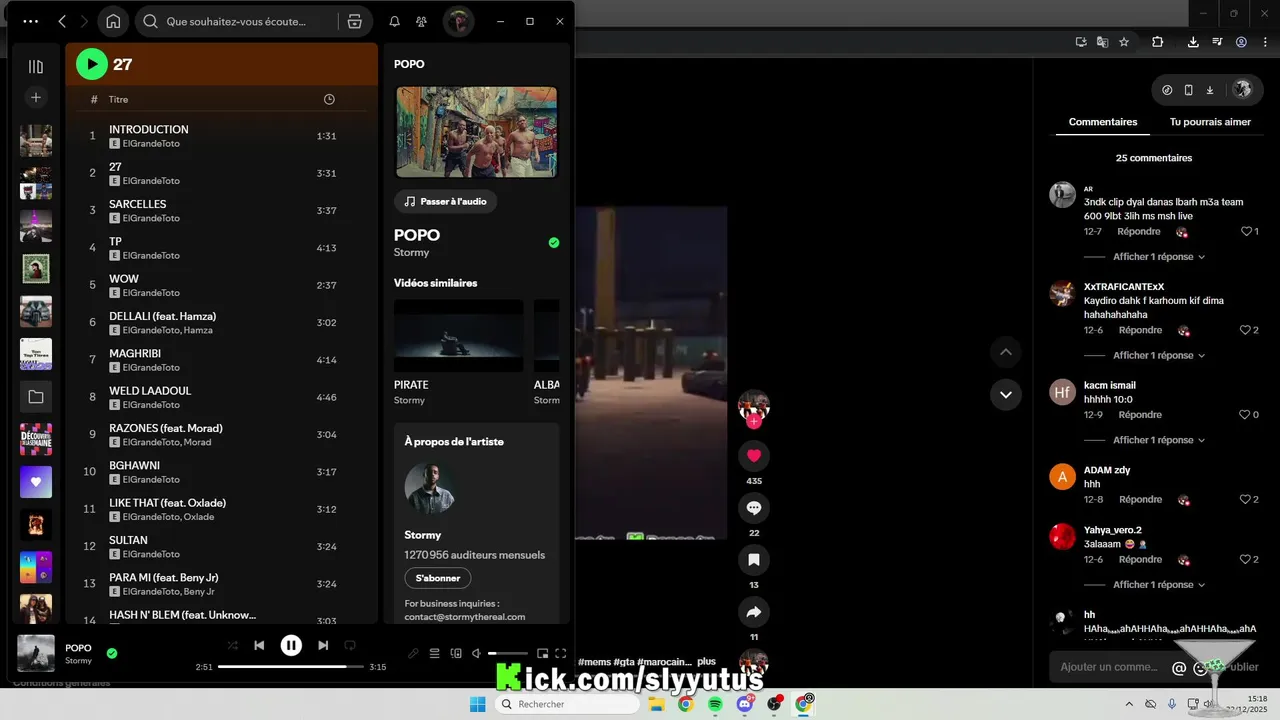
Task: Open Spotify friend activity icon
Action: click(422, 21)
